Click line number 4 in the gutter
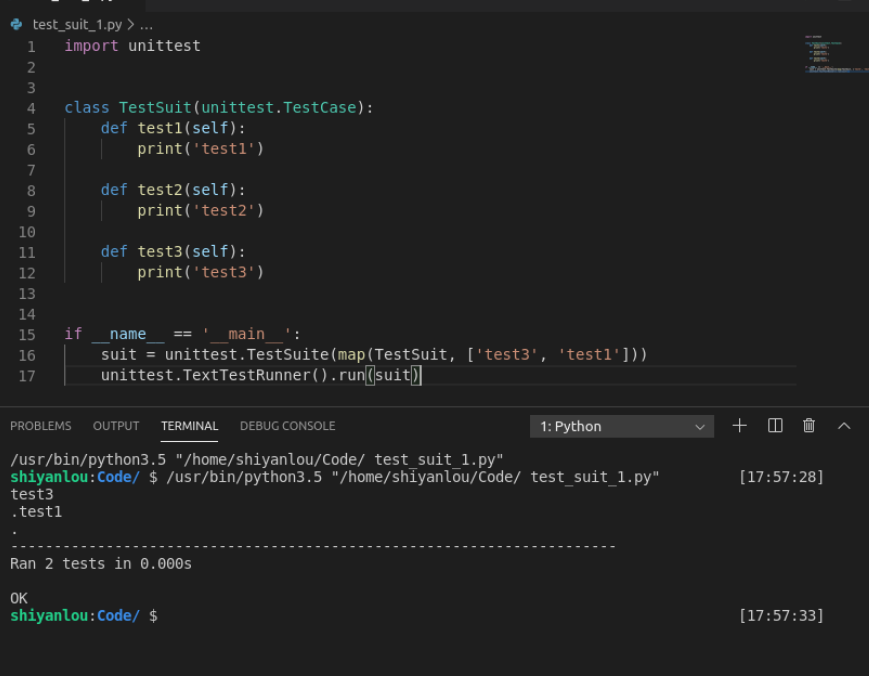Viewport: 869px width, 676px height. [31, 108]
